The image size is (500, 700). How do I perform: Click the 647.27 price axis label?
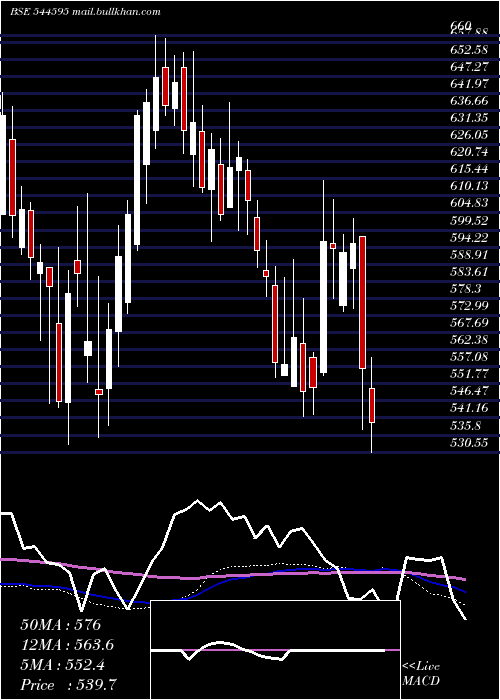pyautogui.click(x=469, y=67)
